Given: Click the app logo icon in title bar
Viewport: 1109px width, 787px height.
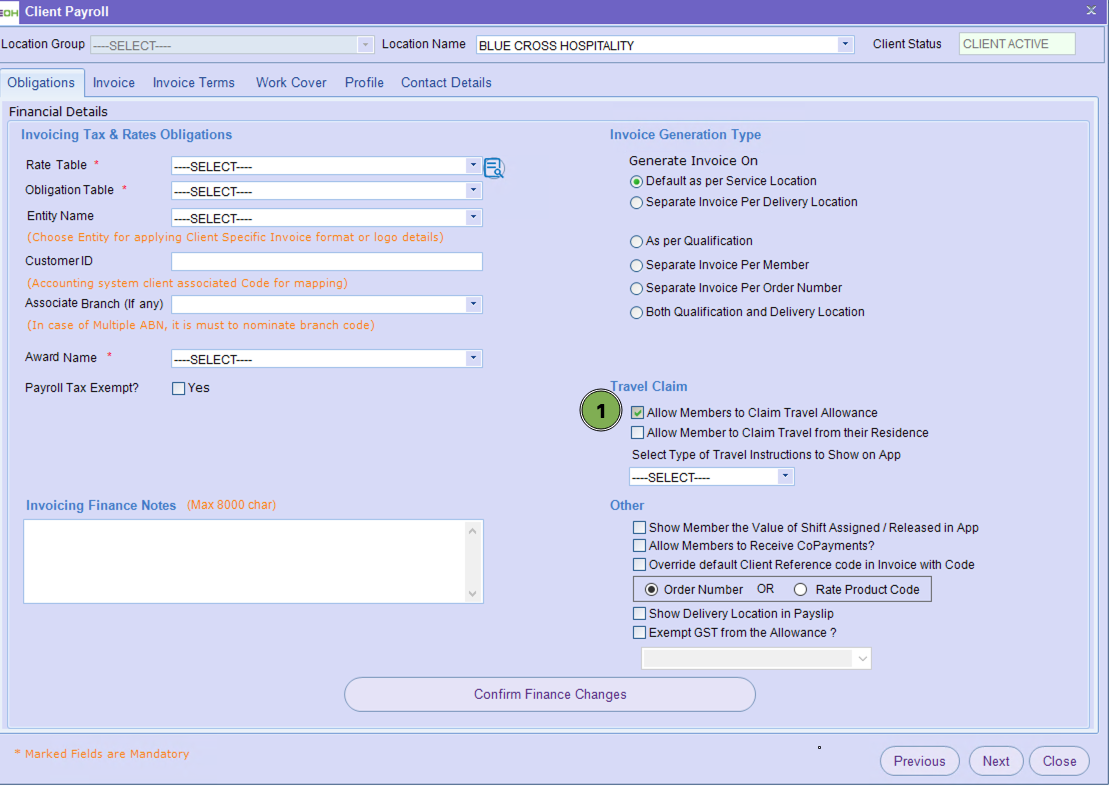Looking at the screenshot, I should point(10,12).
